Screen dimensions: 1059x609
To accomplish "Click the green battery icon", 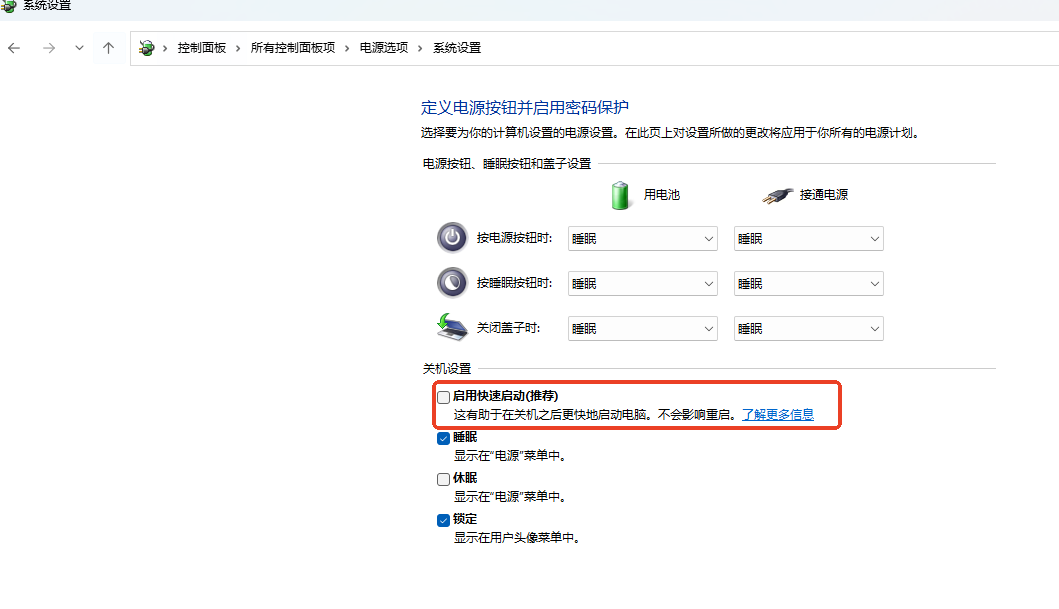I will [621, 195].
